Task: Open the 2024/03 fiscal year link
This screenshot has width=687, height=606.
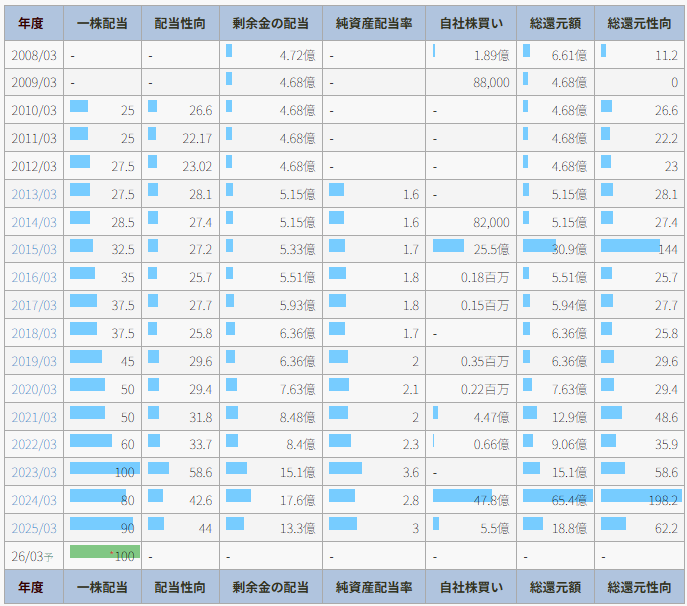Action: pyautogui.click(x=33, y=500)
